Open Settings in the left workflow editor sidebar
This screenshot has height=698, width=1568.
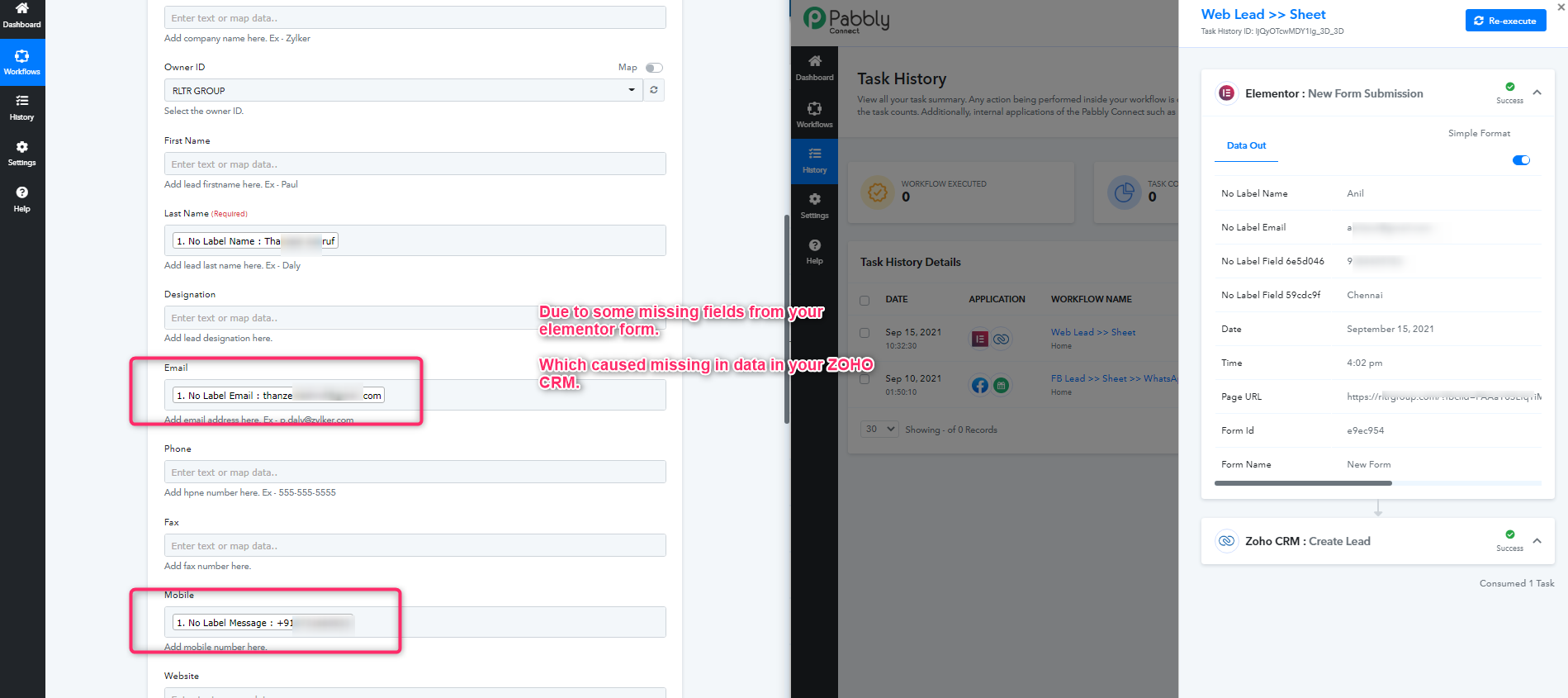[22, 153]
